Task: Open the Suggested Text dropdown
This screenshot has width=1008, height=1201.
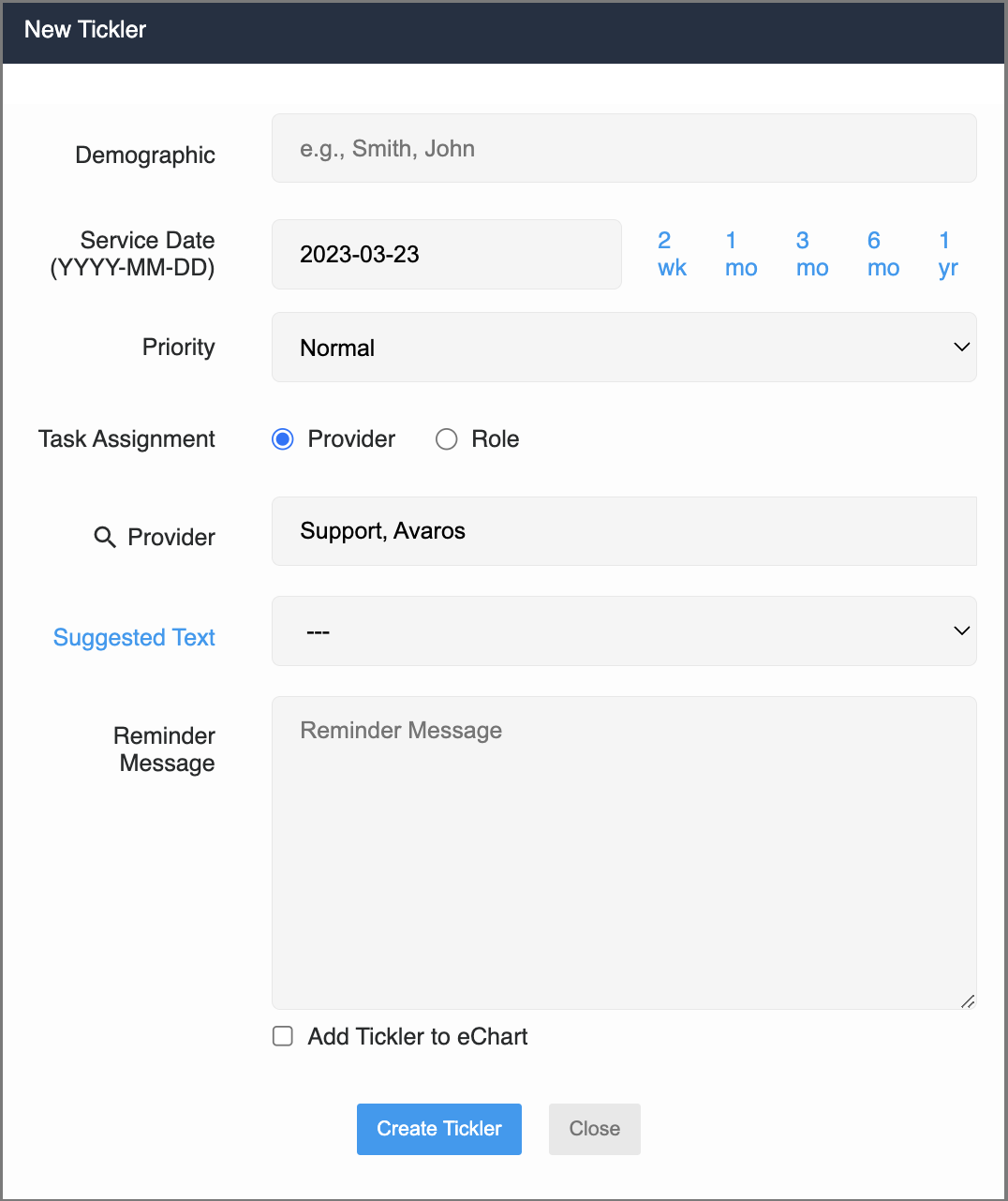Action: click(624, 630)
